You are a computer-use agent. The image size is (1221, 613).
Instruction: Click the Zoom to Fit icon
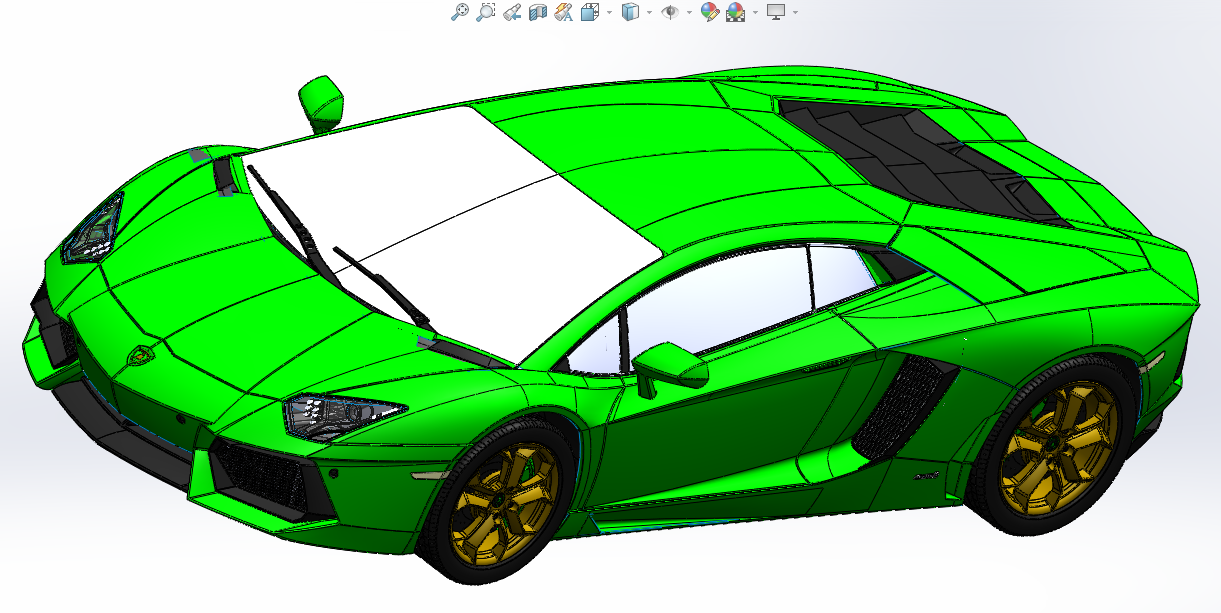[460, 12]
